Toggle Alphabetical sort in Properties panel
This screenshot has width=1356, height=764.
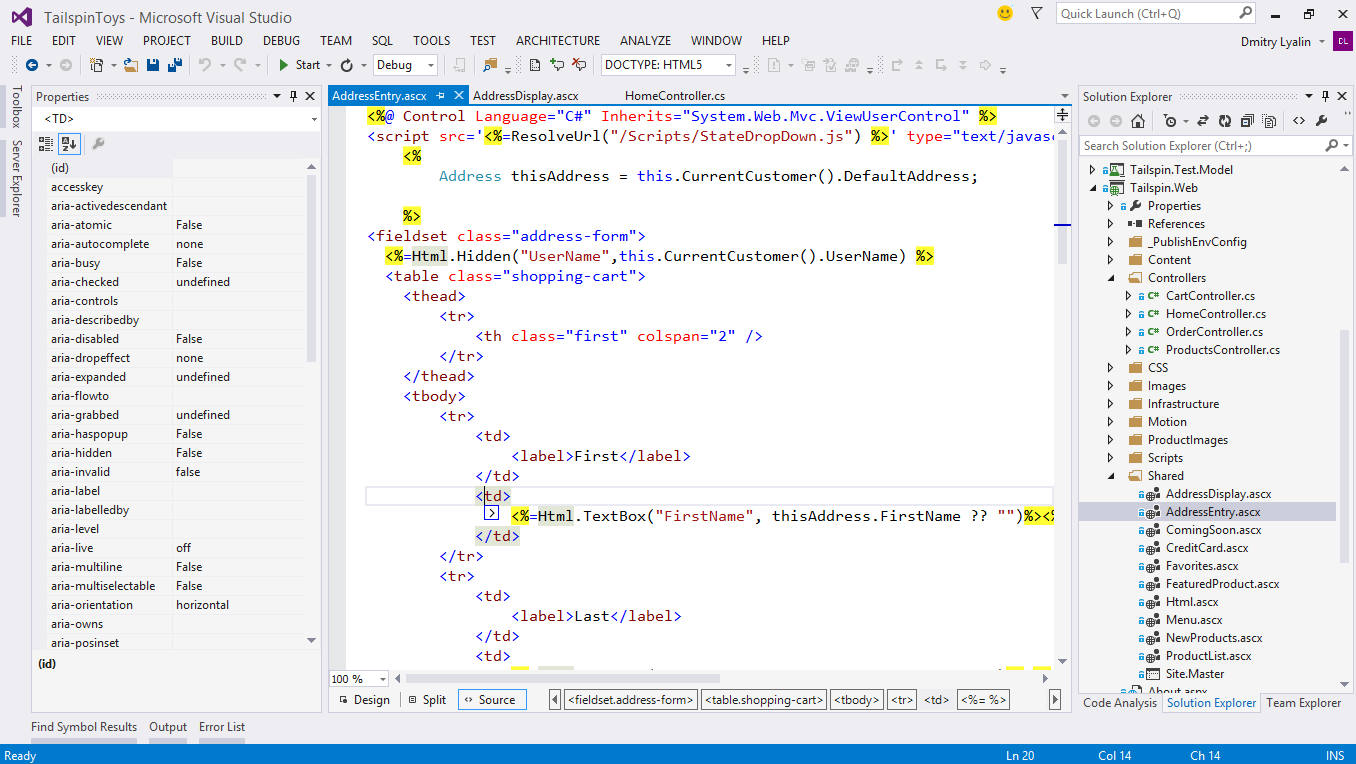[x=68, y=144]
